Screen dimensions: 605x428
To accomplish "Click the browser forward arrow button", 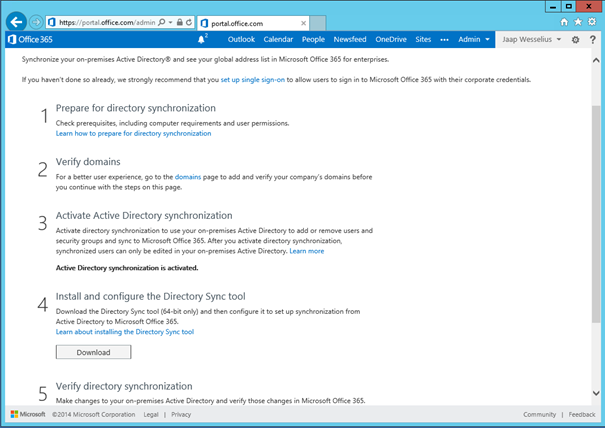I will 36,21.
